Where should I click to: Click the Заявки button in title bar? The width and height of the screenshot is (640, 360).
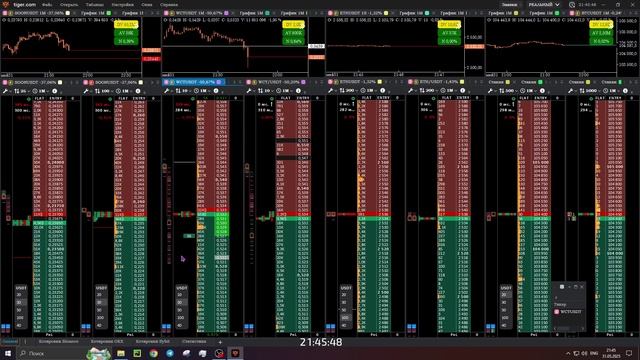509,4
